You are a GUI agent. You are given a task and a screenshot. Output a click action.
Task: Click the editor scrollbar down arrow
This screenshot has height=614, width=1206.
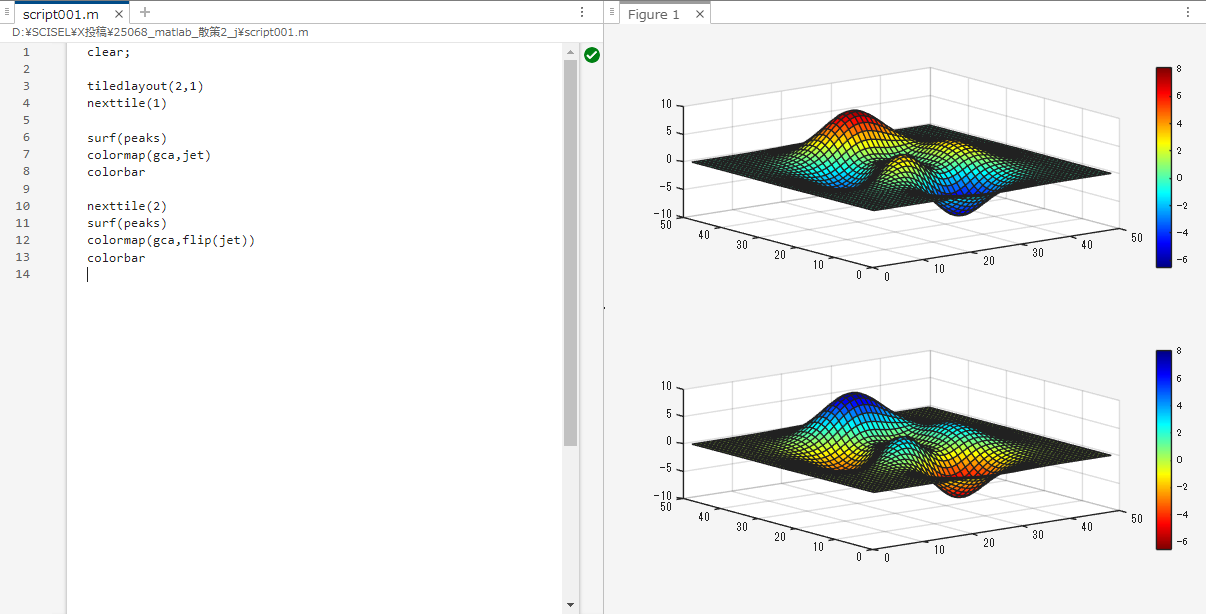[x=570, y=605]
